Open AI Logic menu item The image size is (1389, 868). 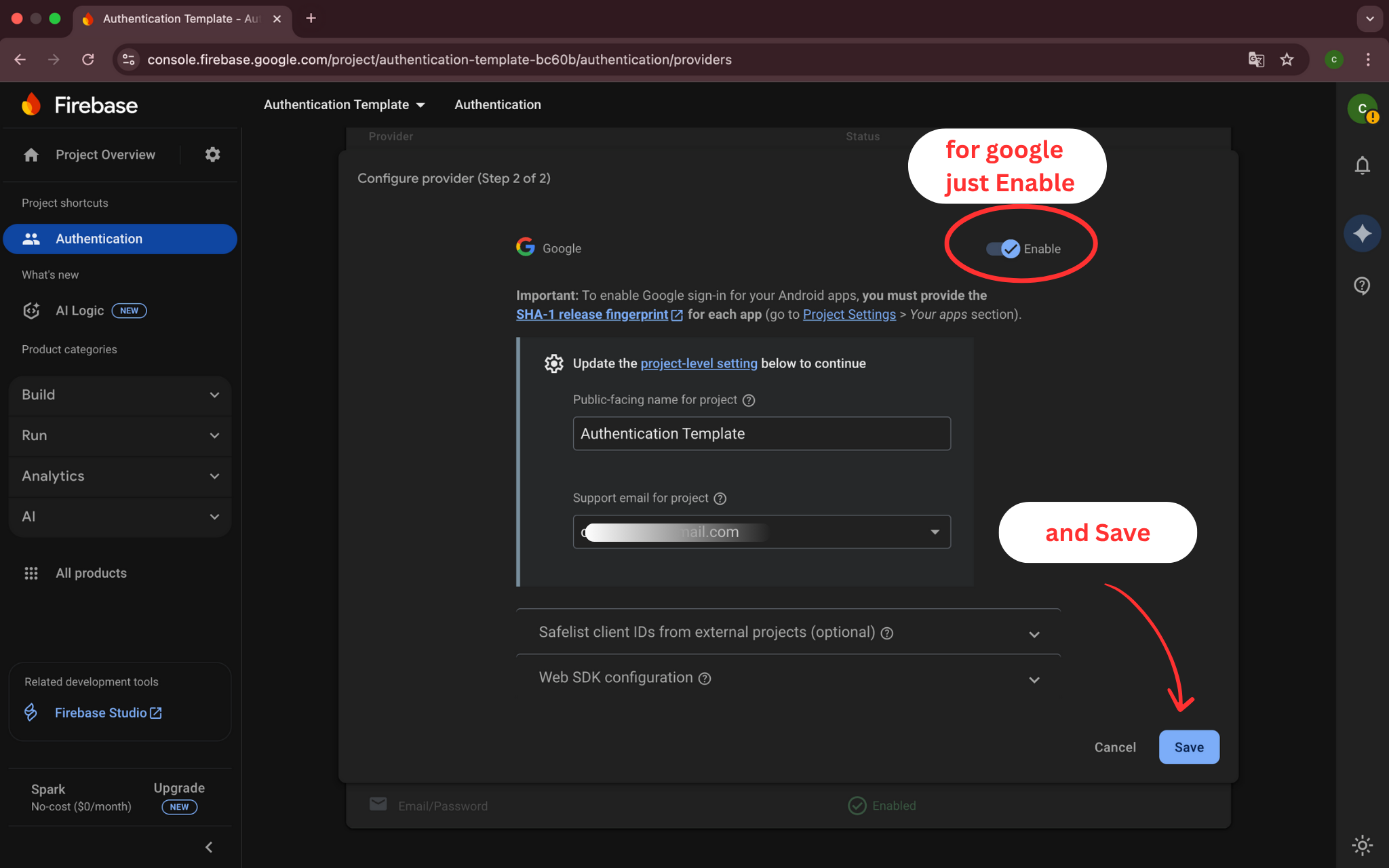tap(80, 311)
